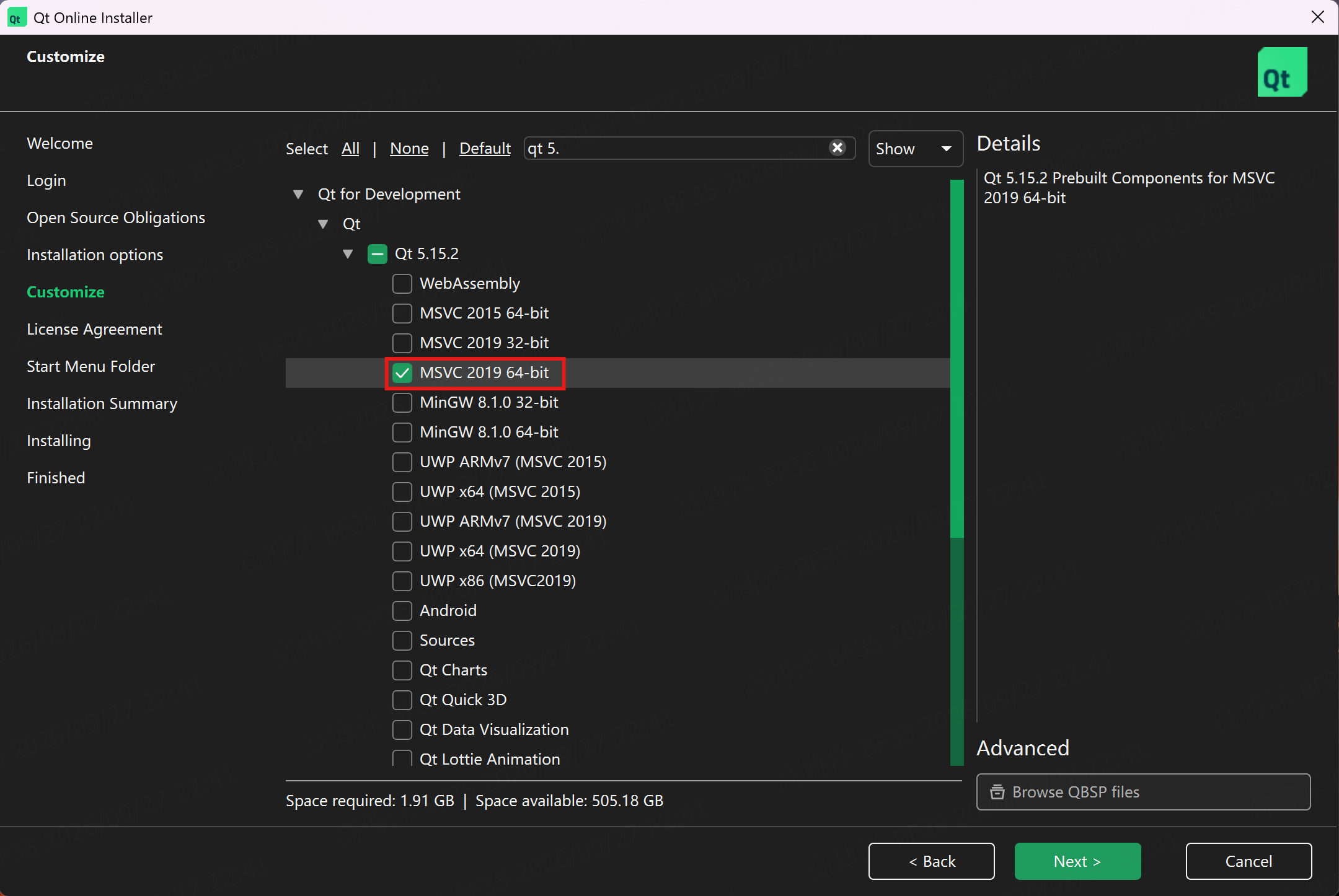This screenshot has height=896, width=1339.
Task: Enable Qt Quick 3D checkbox
Action: [402, 700]
